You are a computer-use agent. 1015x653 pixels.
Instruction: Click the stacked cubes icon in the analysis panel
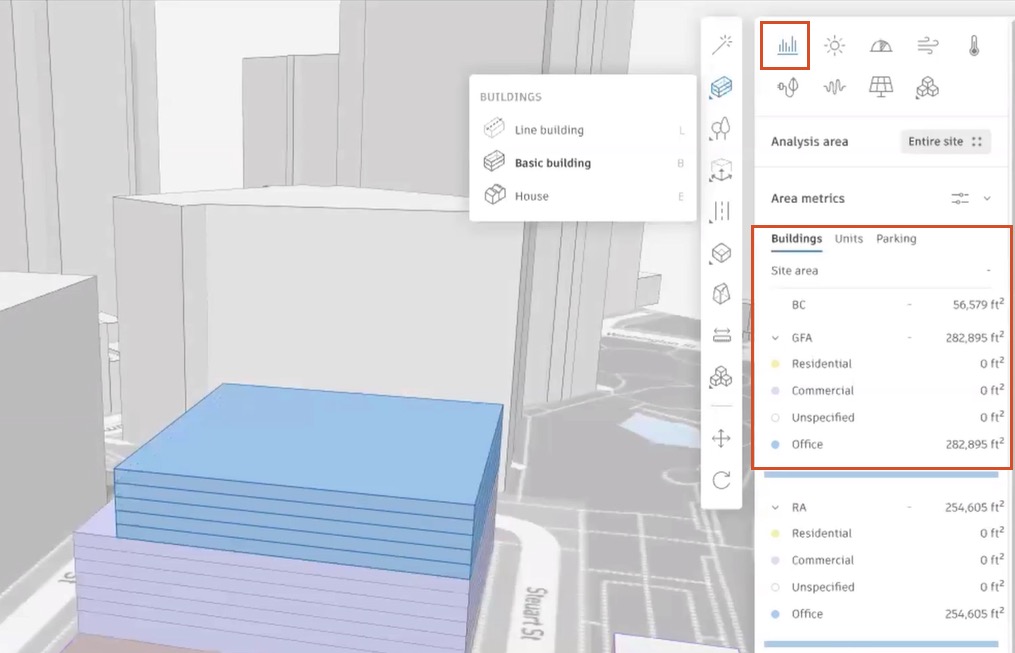927,87
